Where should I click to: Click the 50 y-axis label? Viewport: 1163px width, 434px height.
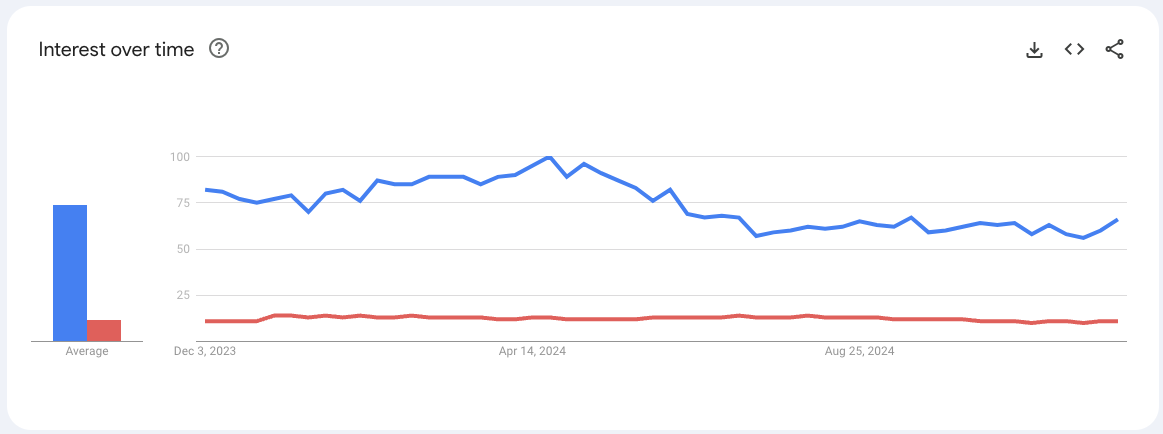[x=183, y=249]
